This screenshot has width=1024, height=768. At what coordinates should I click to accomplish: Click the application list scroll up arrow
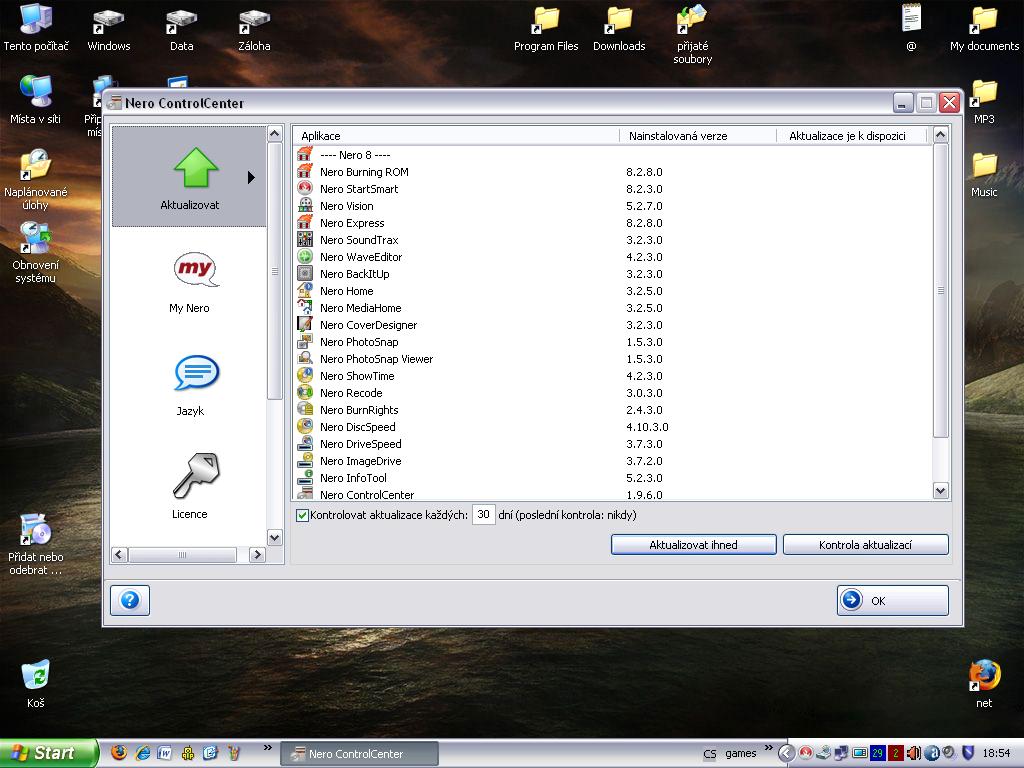[940, 135]
